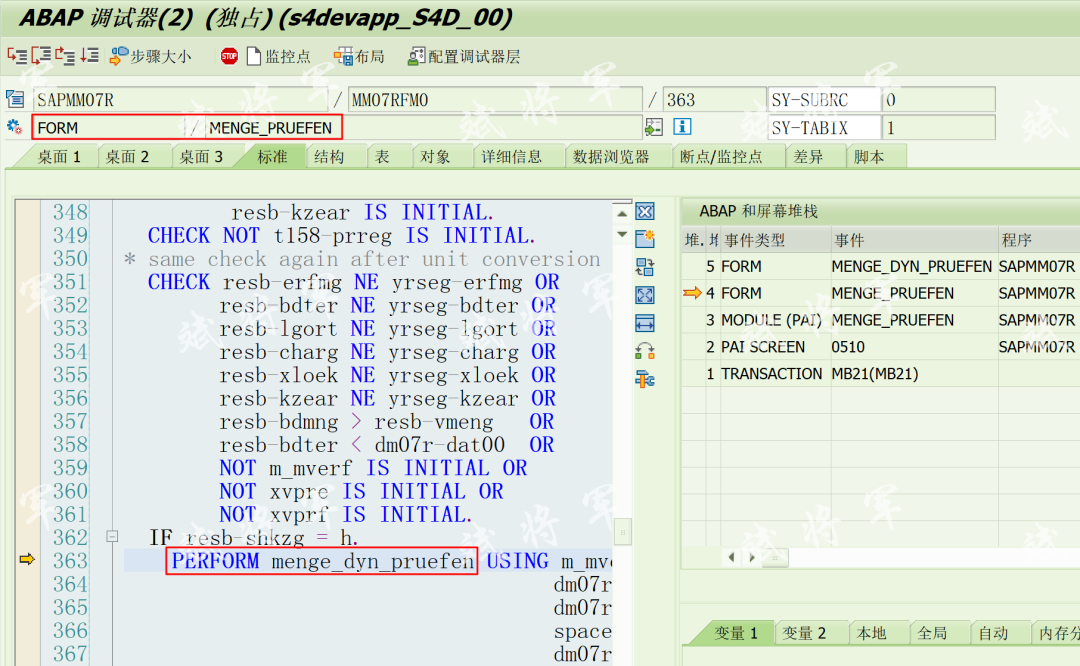Click the scroll-up arrow of the code editor

click(624, 212)
